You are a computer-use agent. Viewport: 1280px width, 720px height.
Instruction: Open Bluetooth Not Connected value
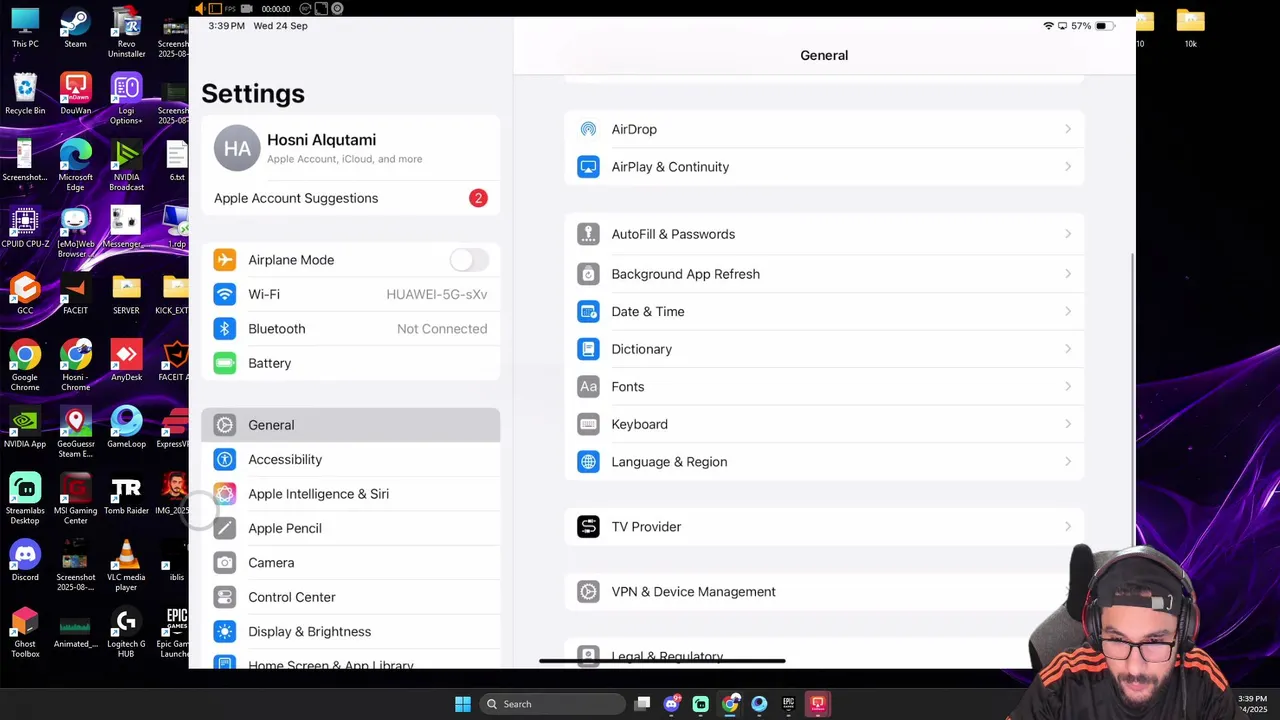pyautogui.click(x=442, y=329)
